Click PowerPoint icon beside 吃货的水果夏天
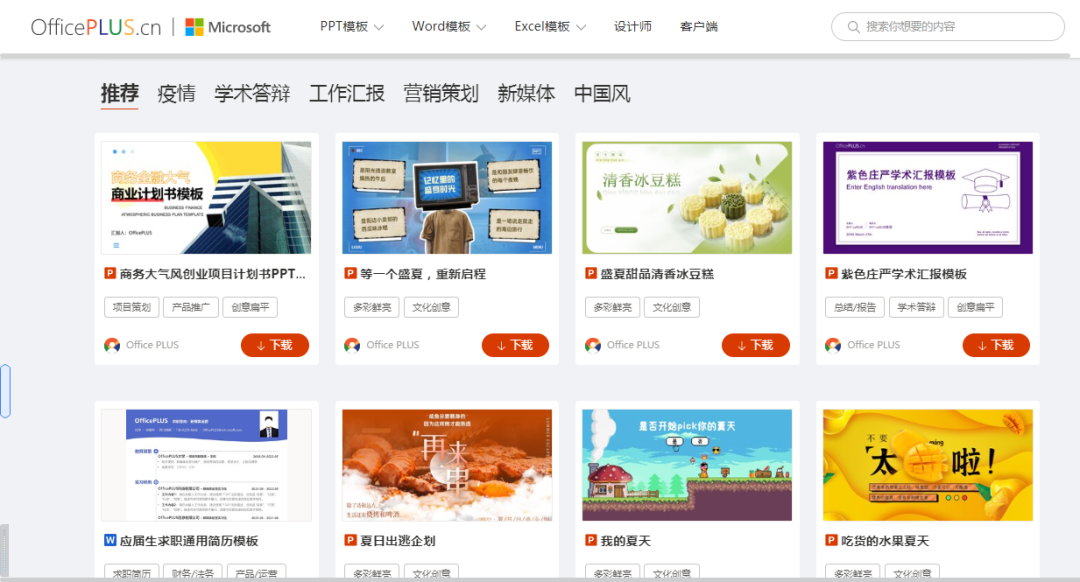The height and width of the screenshot is (582, 1080). click(x=831, y=541)
